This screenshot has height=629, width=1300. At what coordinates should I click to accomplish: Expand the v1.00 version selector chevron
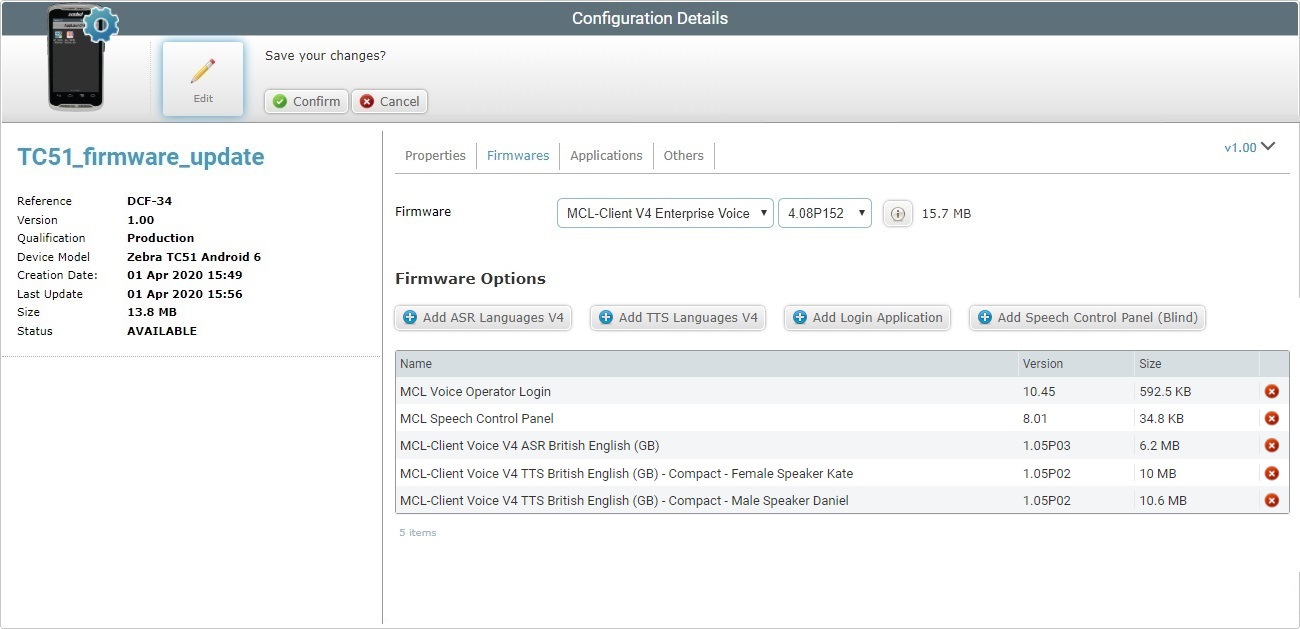tap(1268, 146)
